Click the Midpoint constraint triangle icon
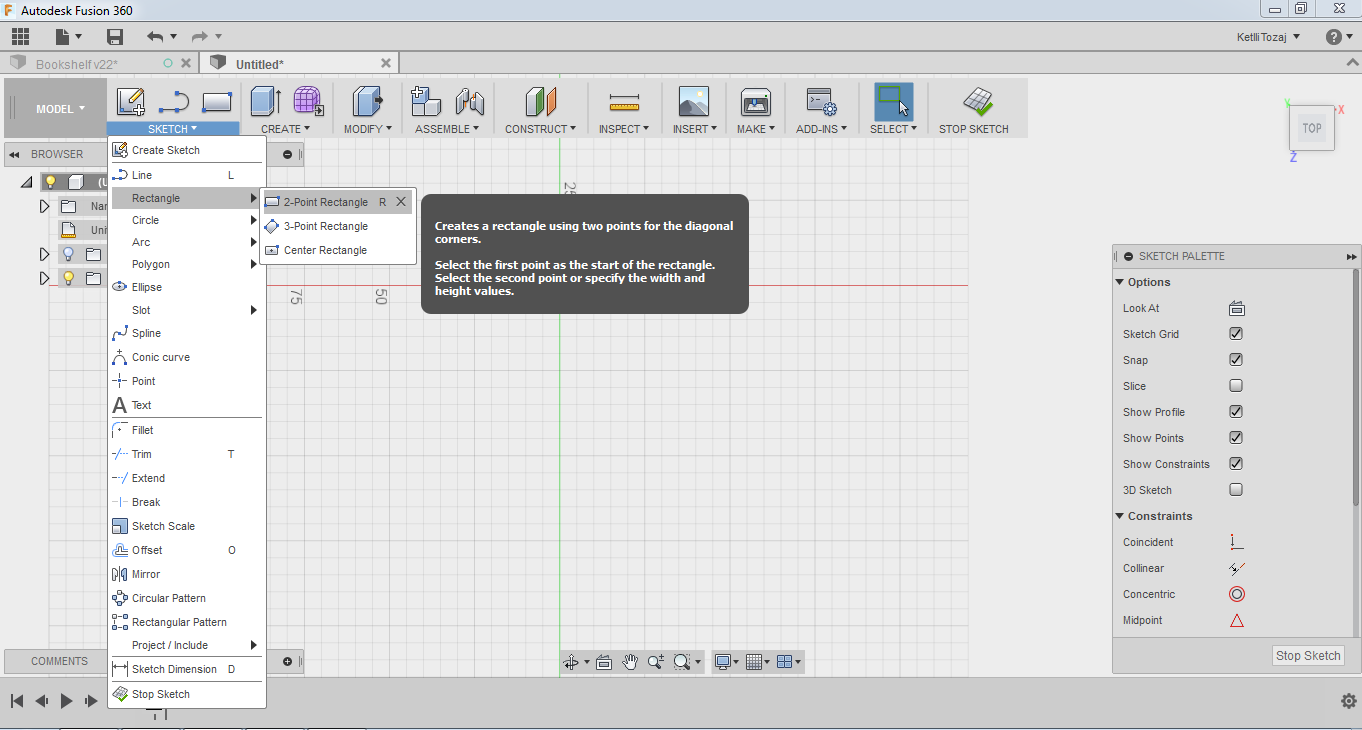The height and width of the screenshot is (730, 1362). click(x=1236, y=620)
